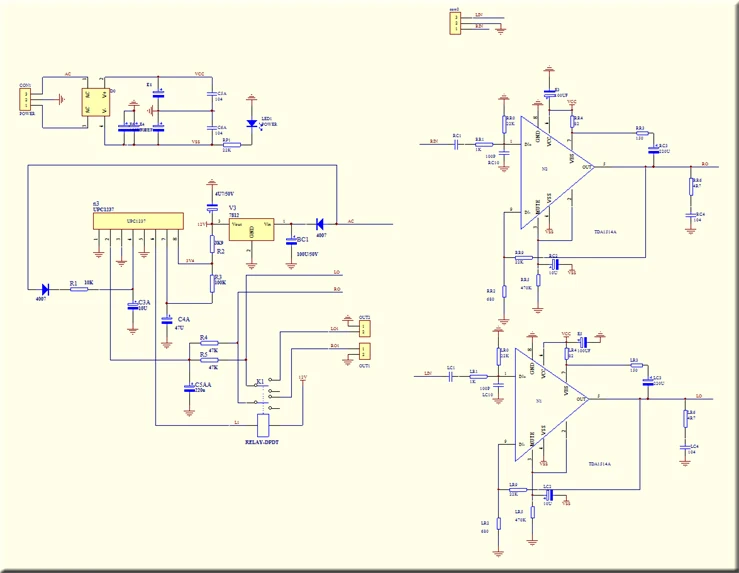The height and width of the screenshot is (573, 739).
Task: Select the UPC1237 speaker protection IC block
Action: coord(138,221)
